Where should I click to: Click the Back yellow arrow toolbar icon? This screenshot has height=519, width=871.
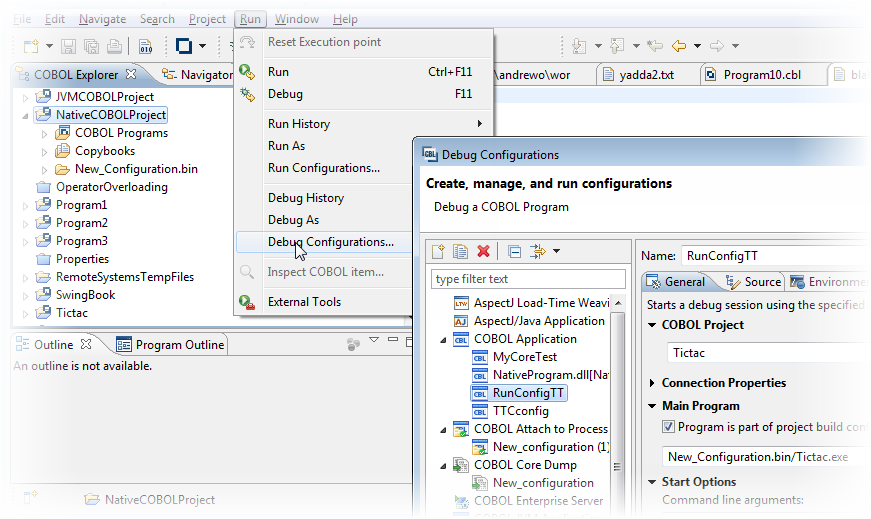[x=679, y=46]
